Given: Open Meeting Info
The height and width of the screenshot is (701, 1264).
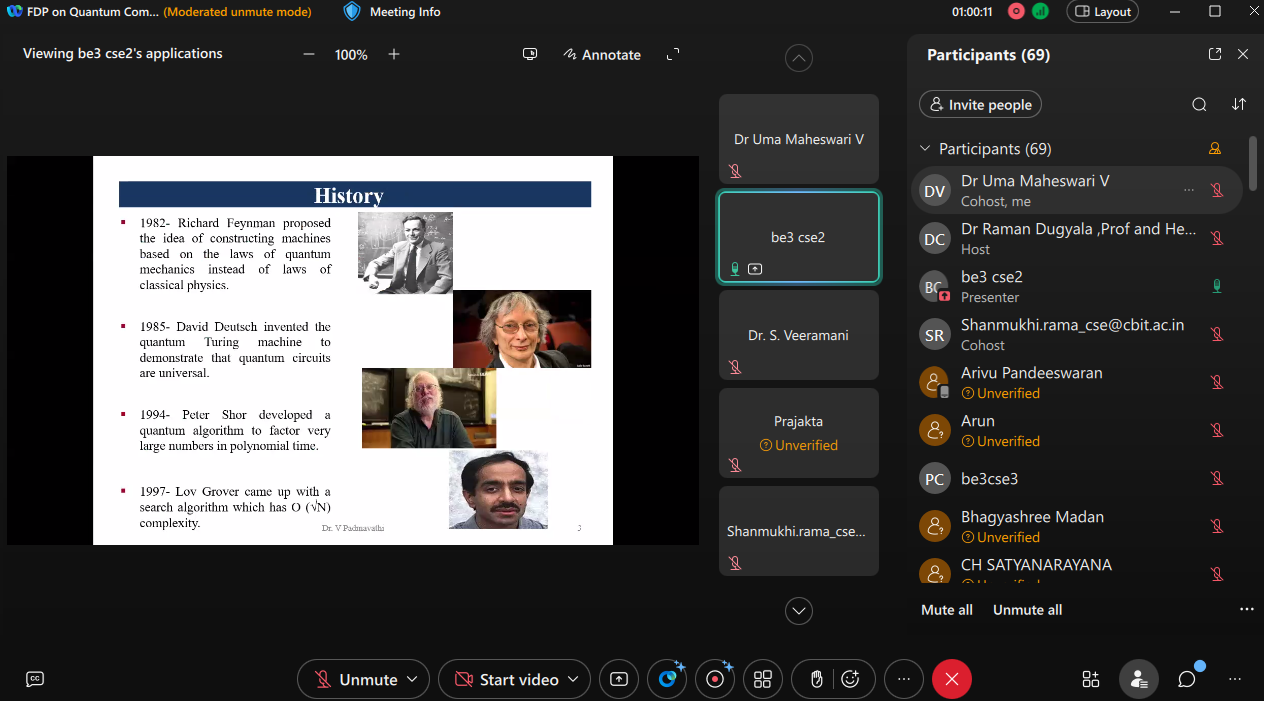Looking at the screenshot, I should 392,12.
